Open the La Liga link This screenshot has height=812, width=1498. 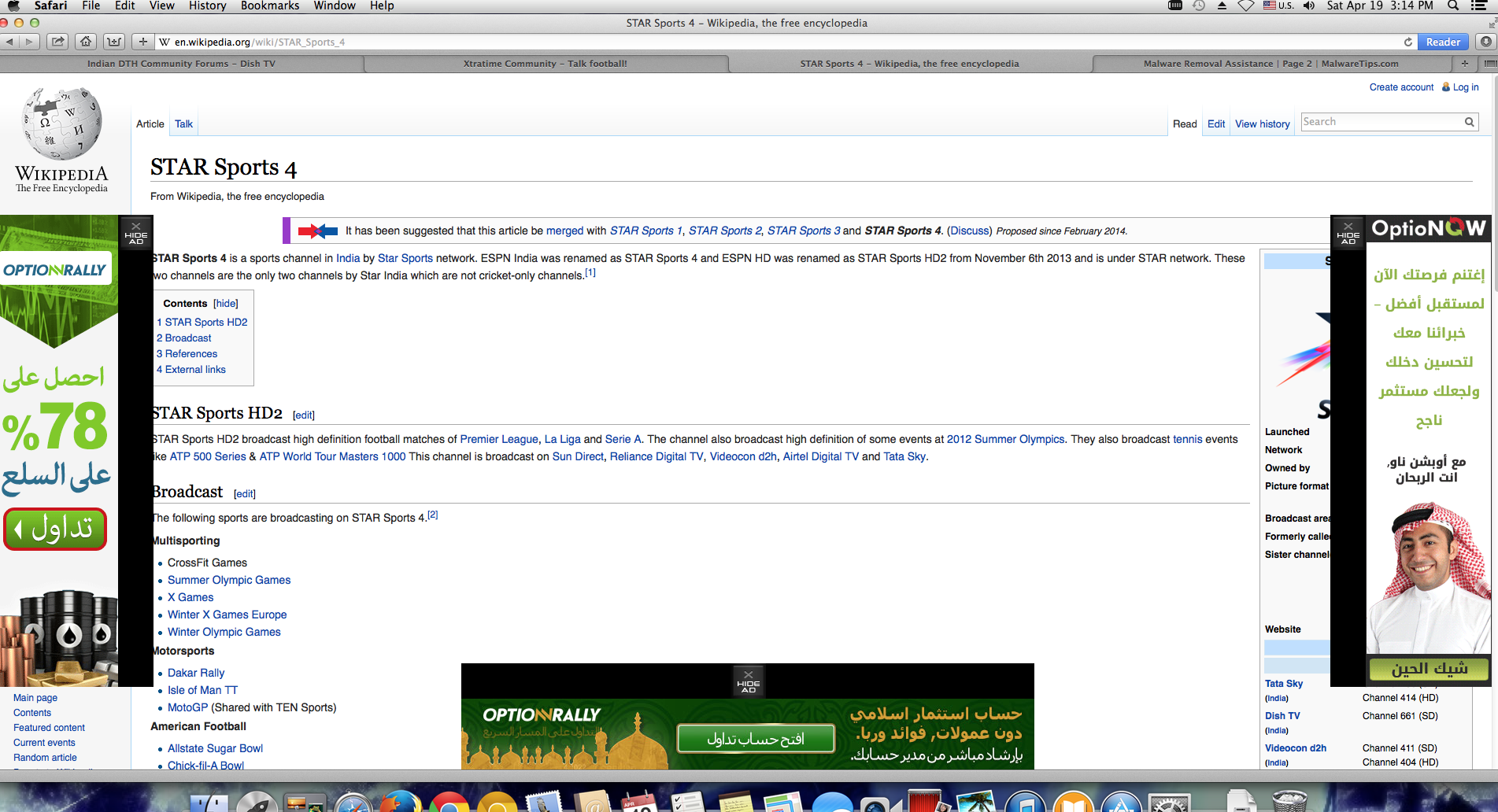point(562,440)
